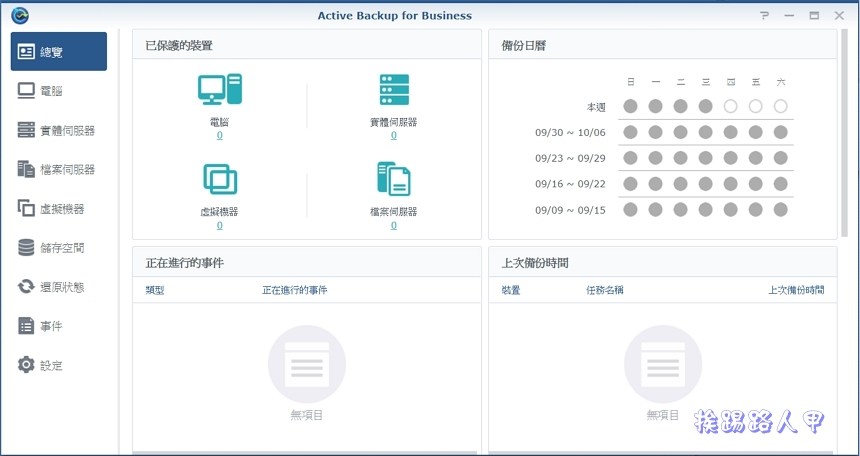The height and width of the screenshot is (456, 860).
Task: Open the 總覽 overview page
Action: pyautogui.click(x=59, y=52)
